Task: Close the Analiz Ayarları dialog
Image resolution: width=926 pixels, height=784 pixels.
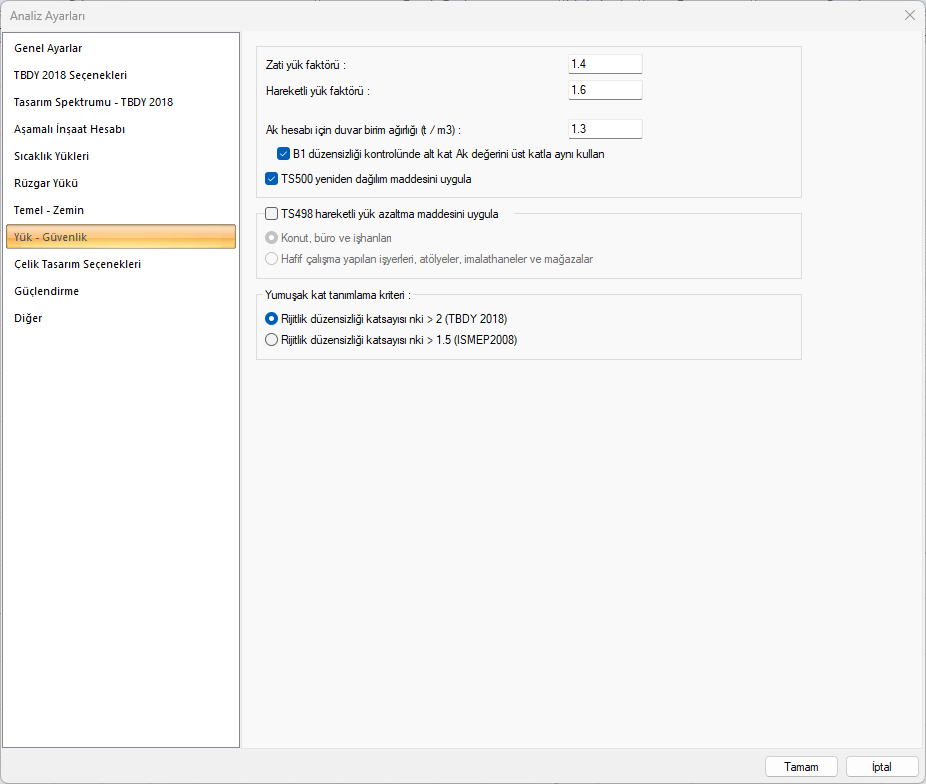Action: (x=909, y=15)
